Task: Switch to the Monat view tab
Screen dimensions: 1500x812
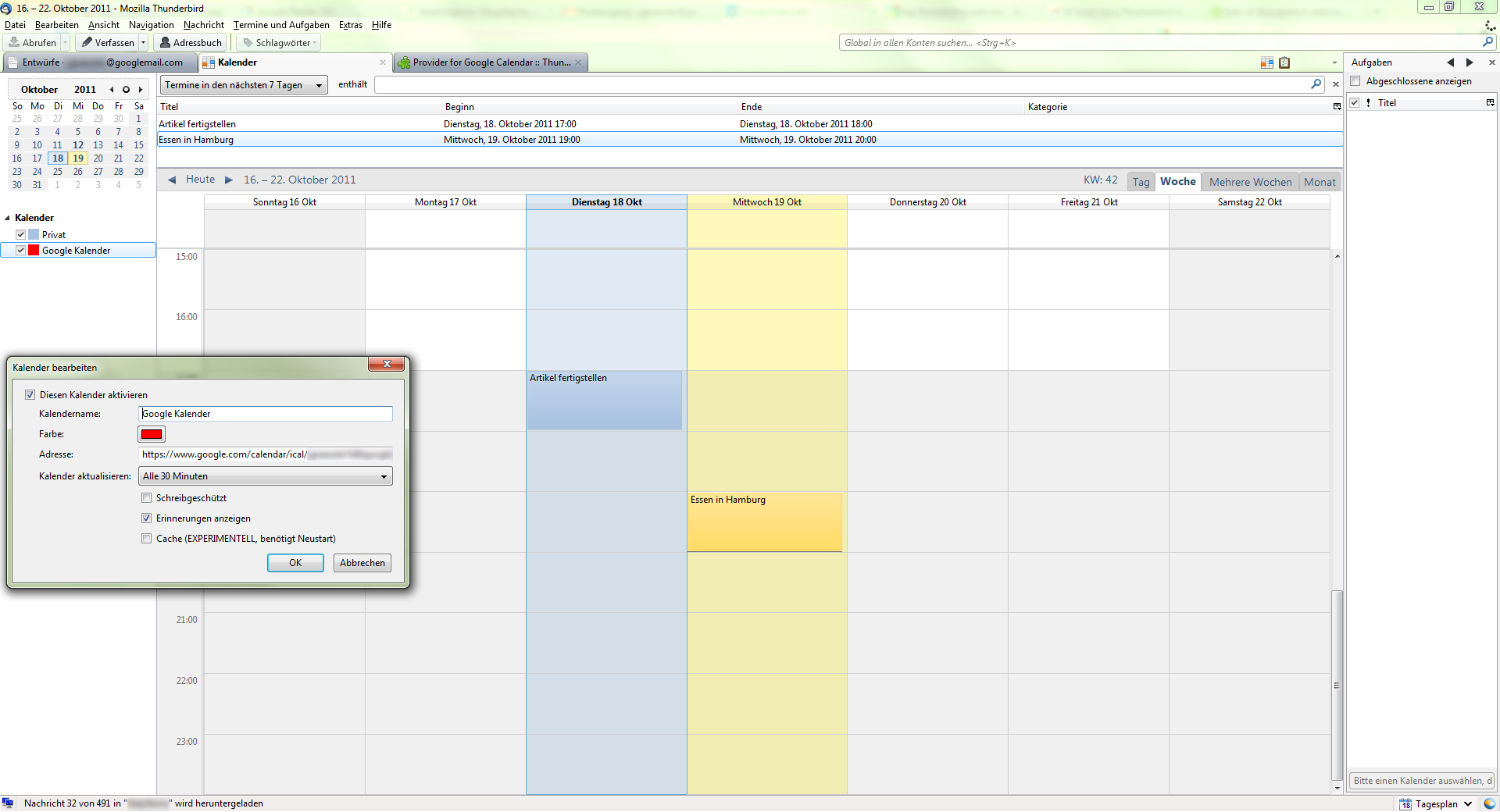Action: (1320, 181)
